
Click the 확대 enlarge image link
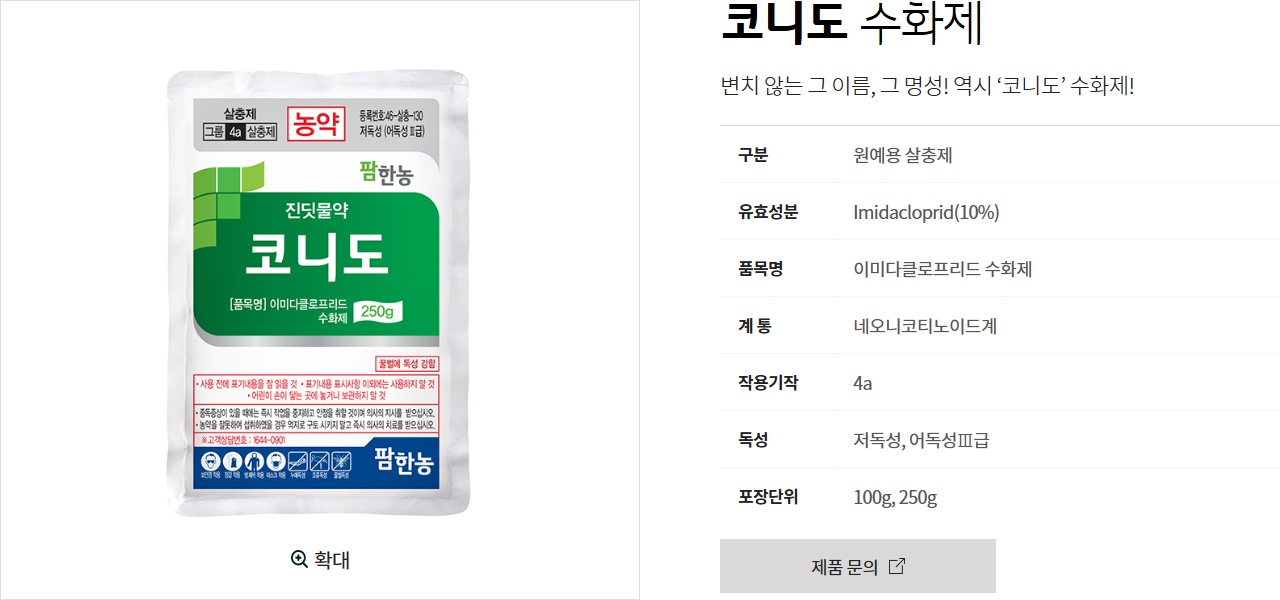[320, 559]
